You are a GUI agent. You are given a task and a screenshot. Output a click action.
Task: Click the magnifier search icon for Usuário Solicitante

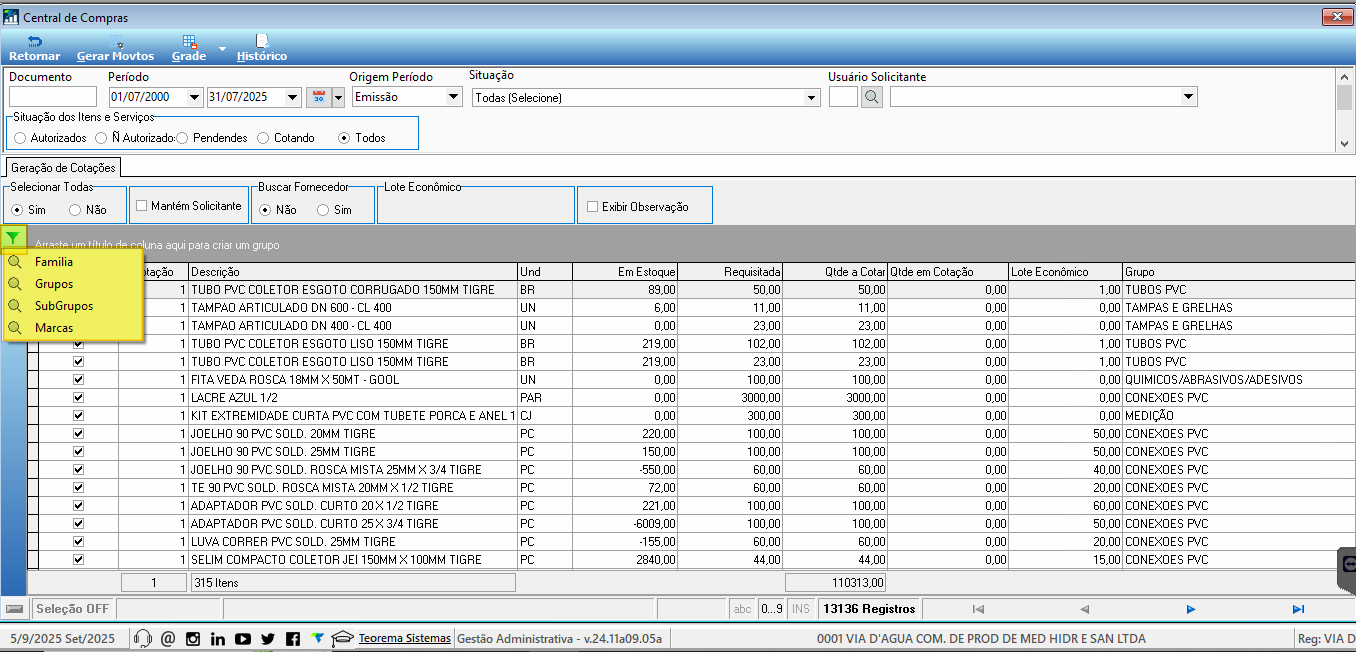click(x=871, y=97)
